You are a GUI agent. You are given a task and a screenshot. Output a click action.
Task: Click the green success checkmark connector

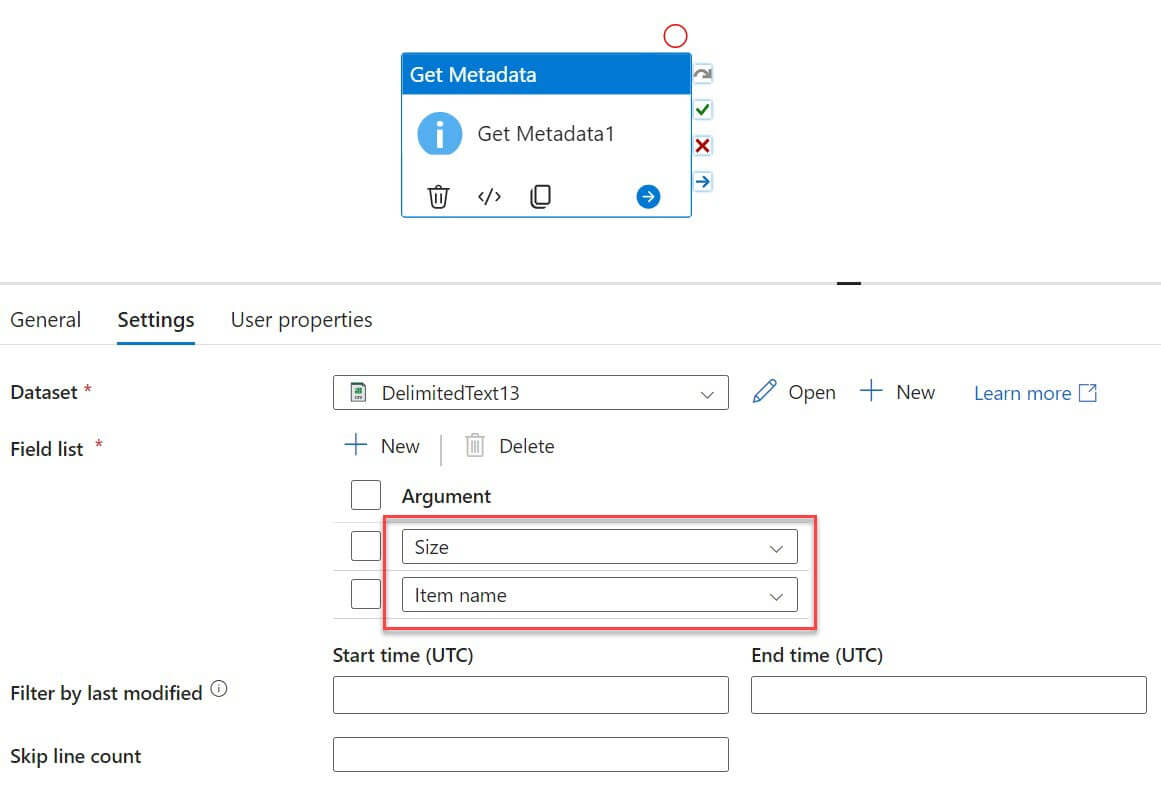pos(703,110)
